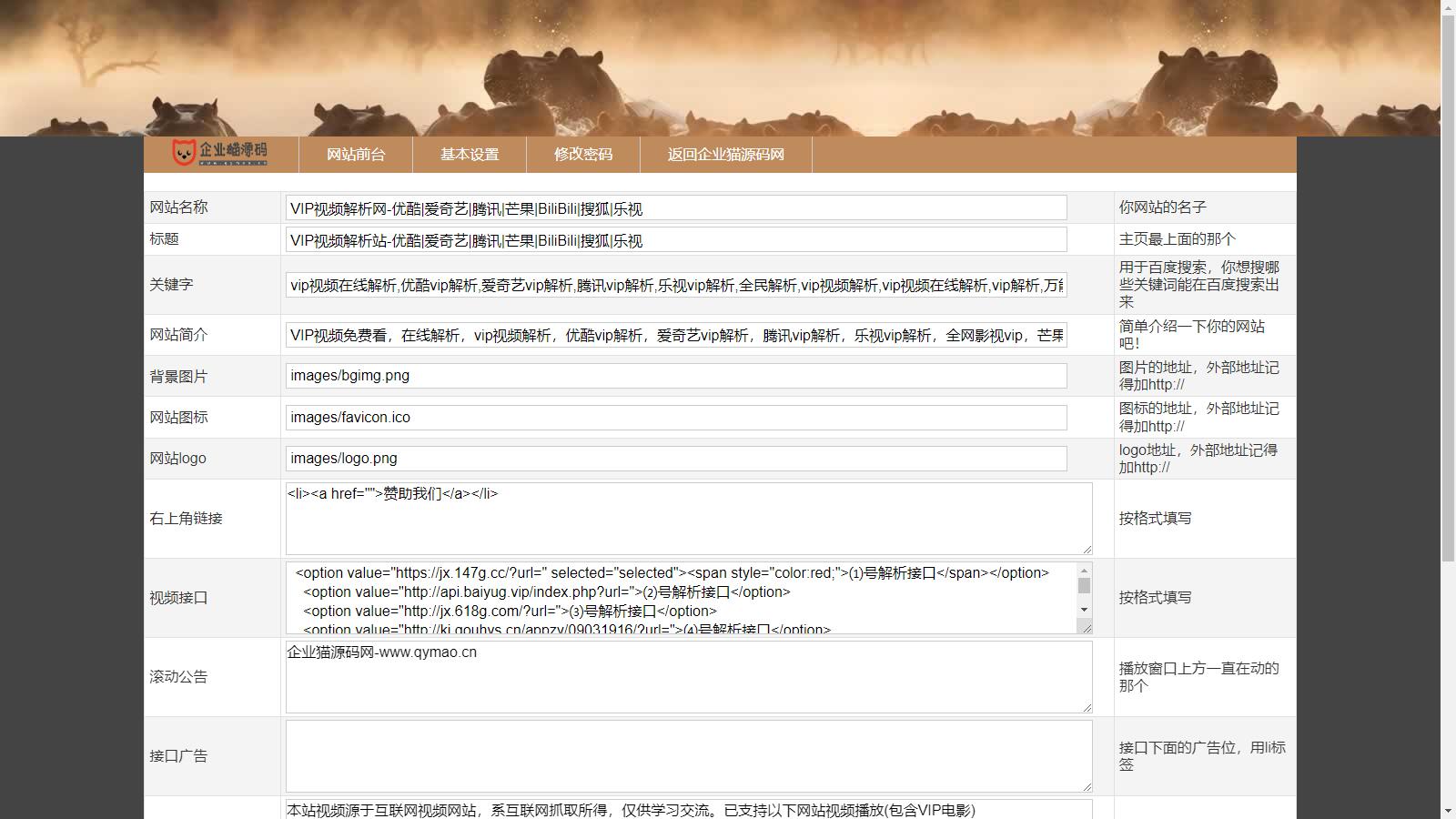Click the 滚动公告 textarea resize handle

pos(1086,707)
